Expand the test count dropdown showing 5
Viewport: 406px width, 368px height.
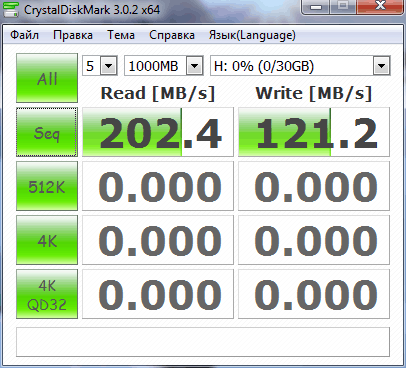109,66
